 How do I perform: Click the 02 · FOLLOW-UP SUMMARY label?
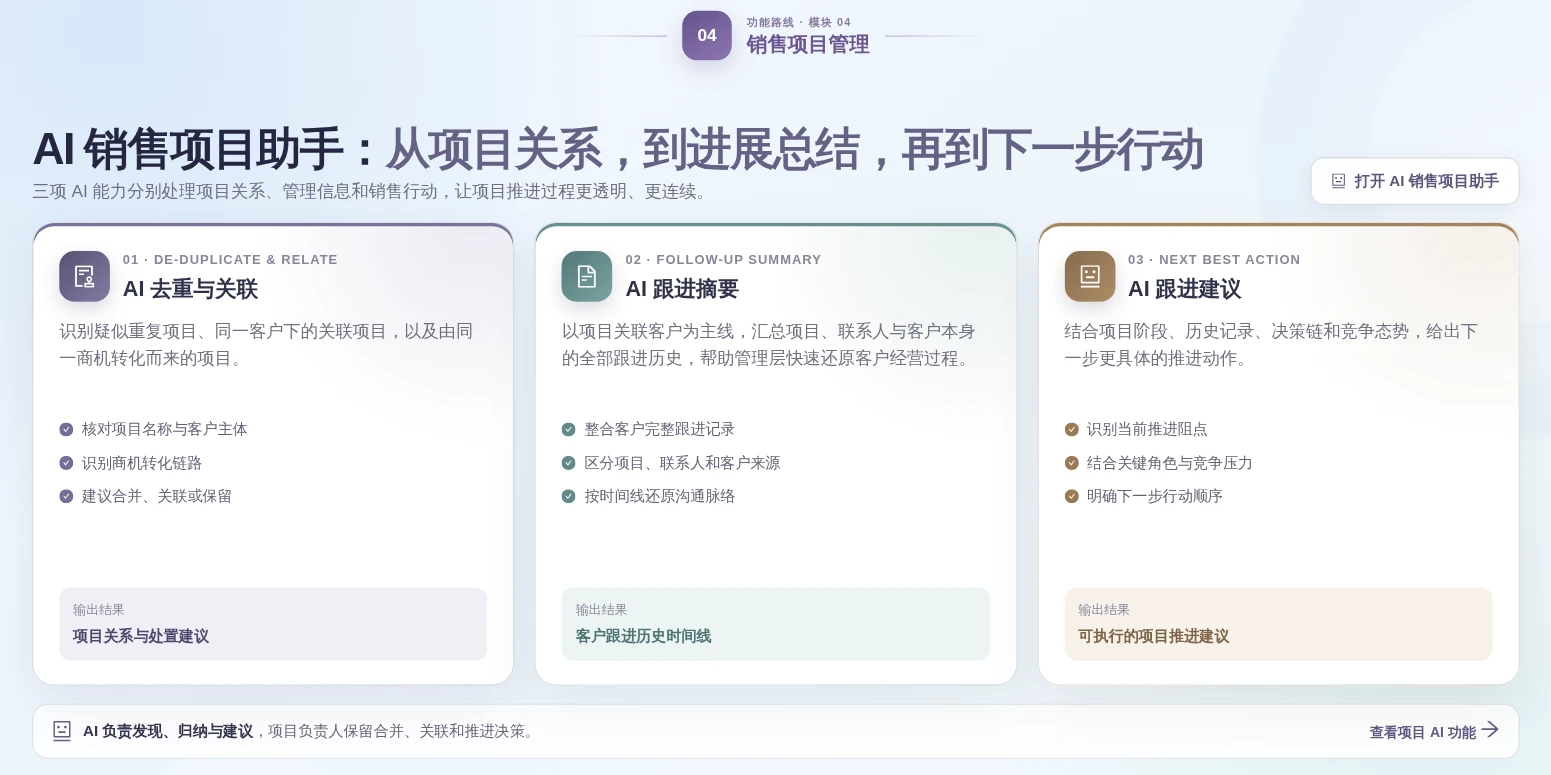(724, 260)
